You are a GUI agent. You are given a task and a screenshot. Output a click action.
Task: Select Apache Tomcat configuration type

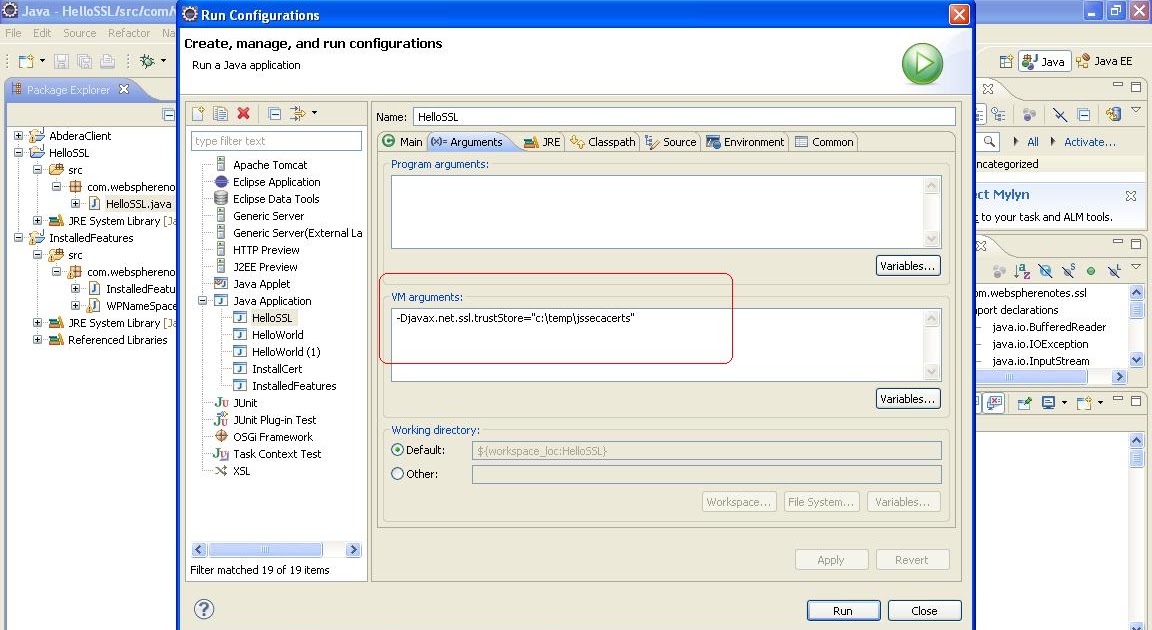coord(270,165)
